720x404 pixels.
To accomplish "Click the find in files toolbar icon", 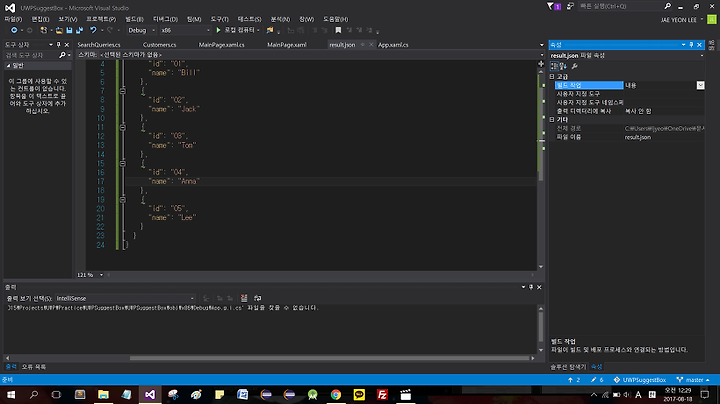I will point(270,30).
